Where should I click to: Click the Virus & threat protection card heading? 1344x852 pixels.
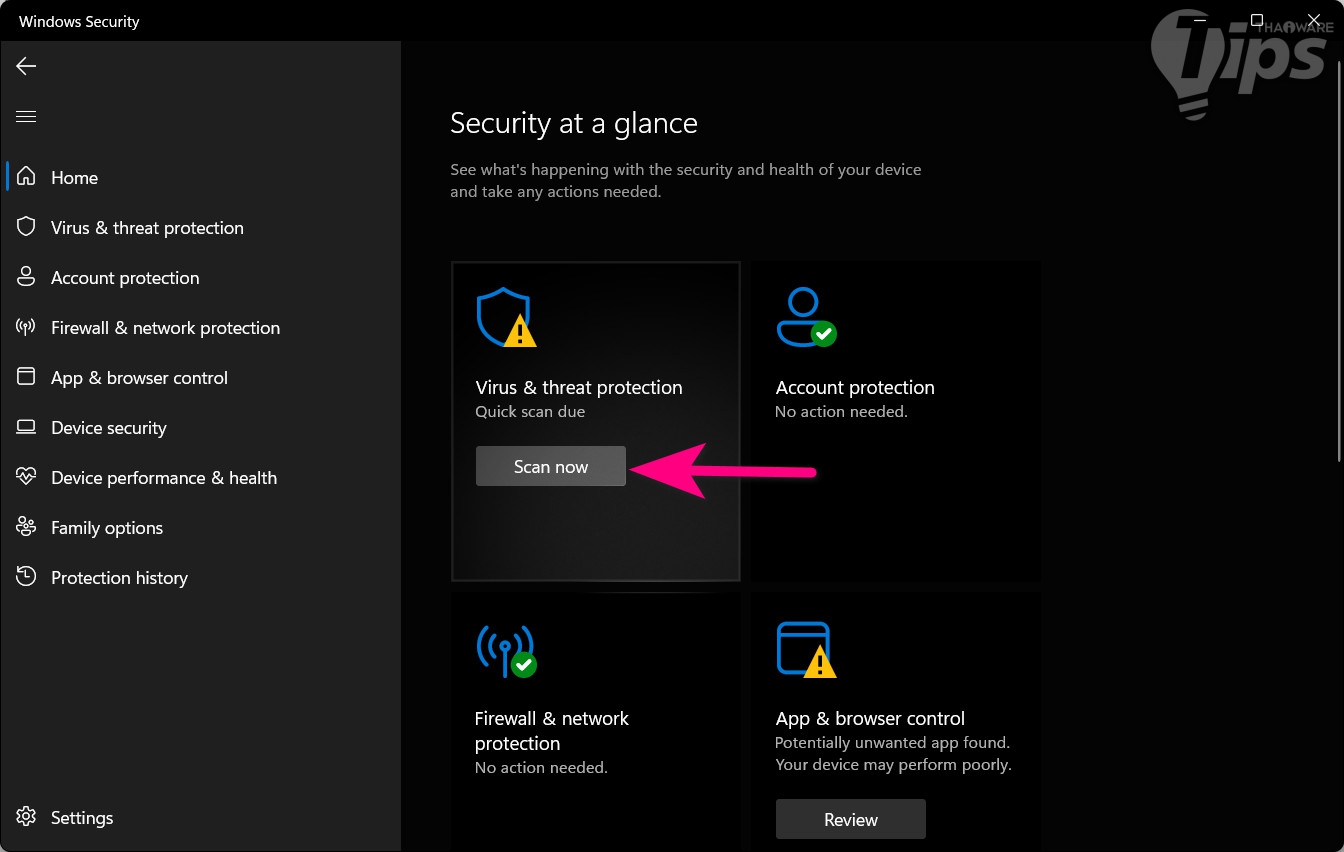coord(578,387)
